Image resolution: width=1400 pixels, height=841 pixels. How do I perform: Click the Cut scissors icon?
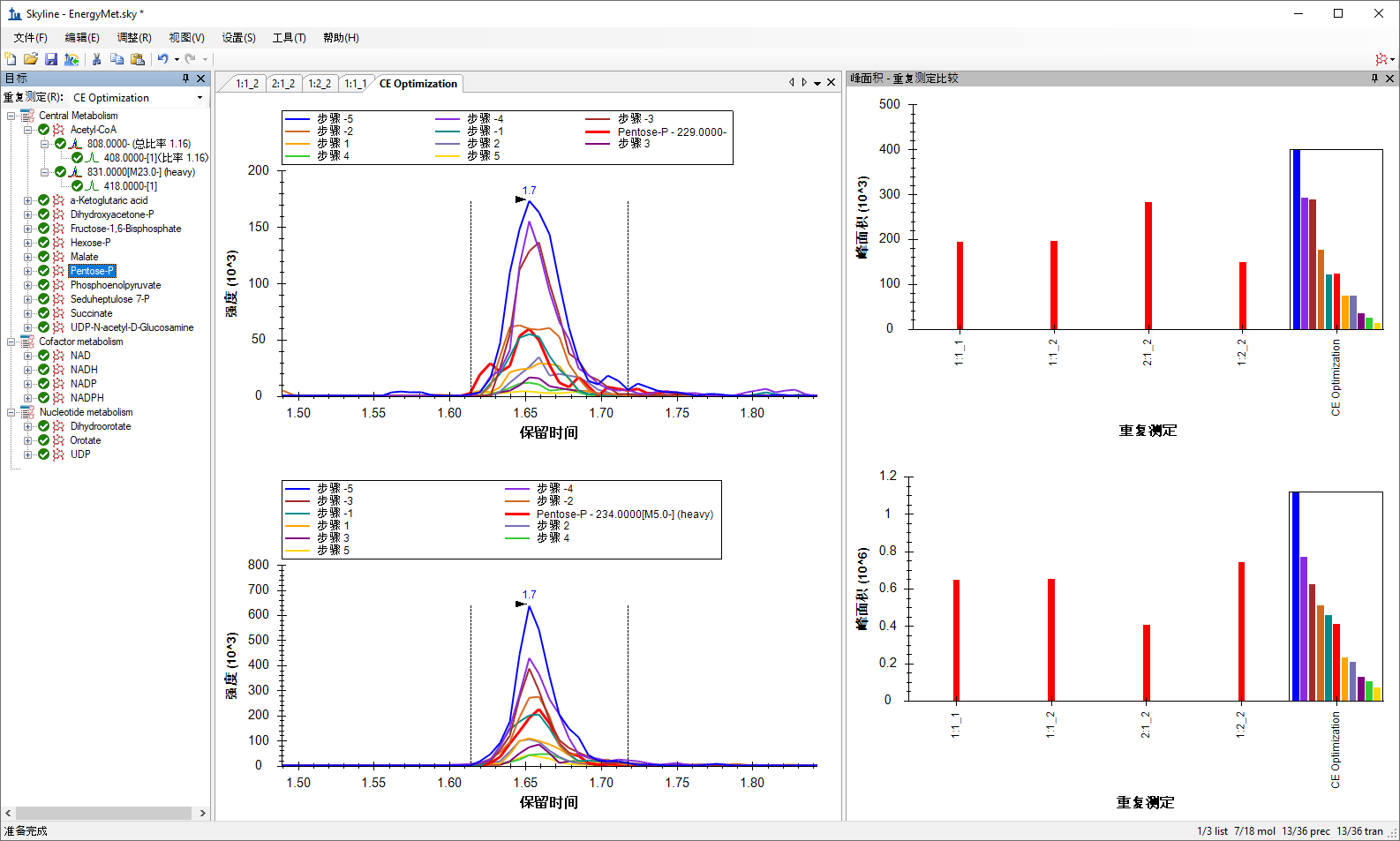tap(96, 59)
